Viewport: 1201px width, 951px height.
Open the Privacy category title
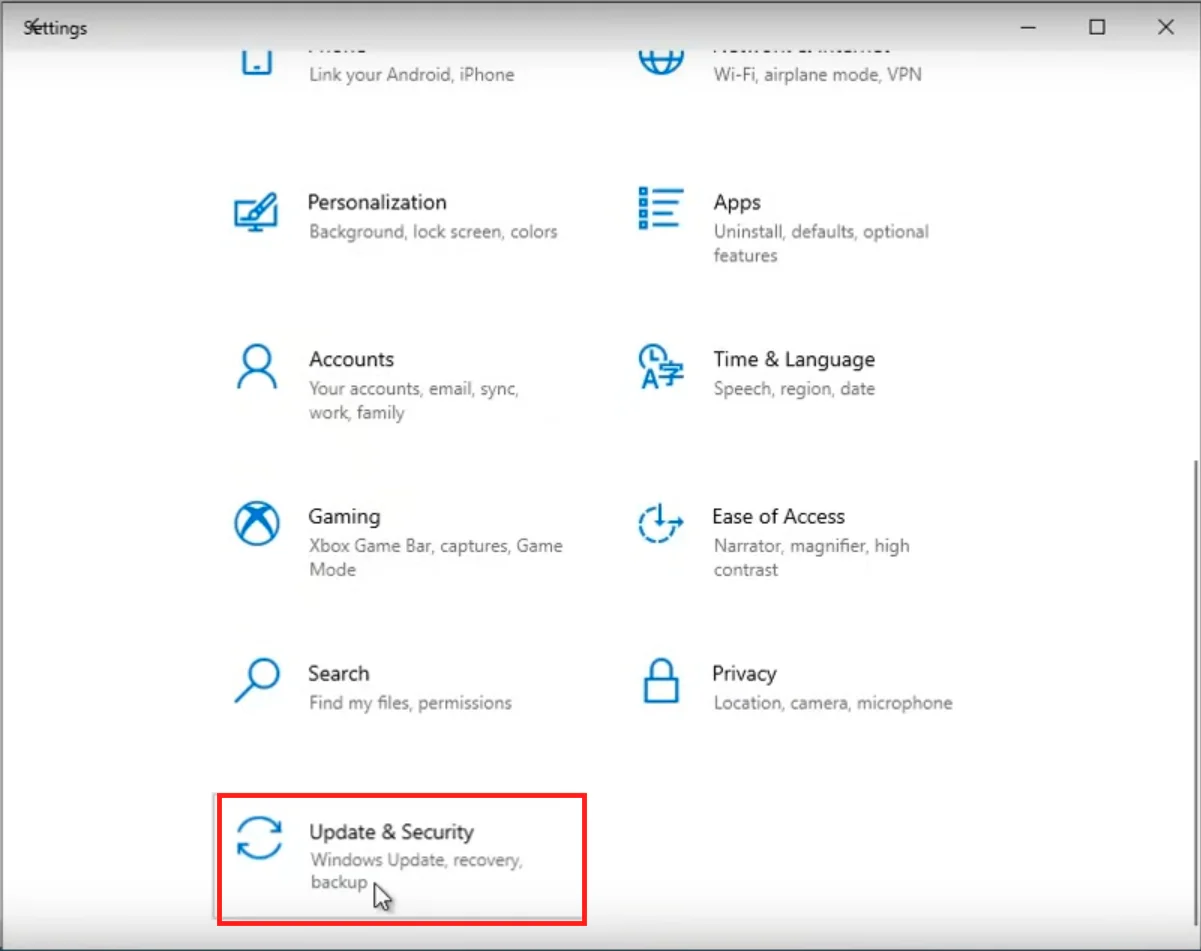click(x=744, y=673)
